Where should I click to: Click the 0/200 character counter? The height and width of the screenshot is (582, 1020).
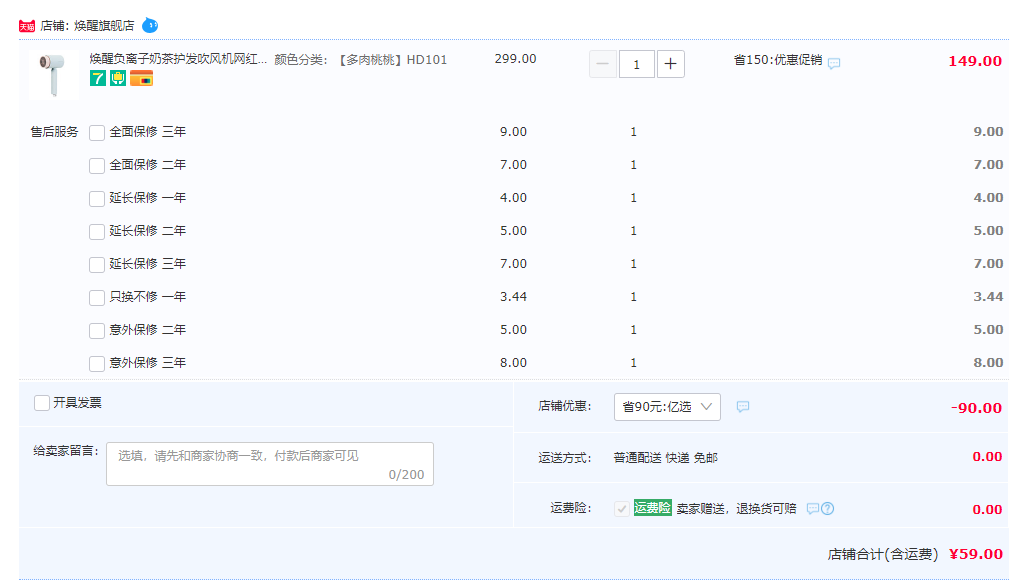[x=406, y=475]
